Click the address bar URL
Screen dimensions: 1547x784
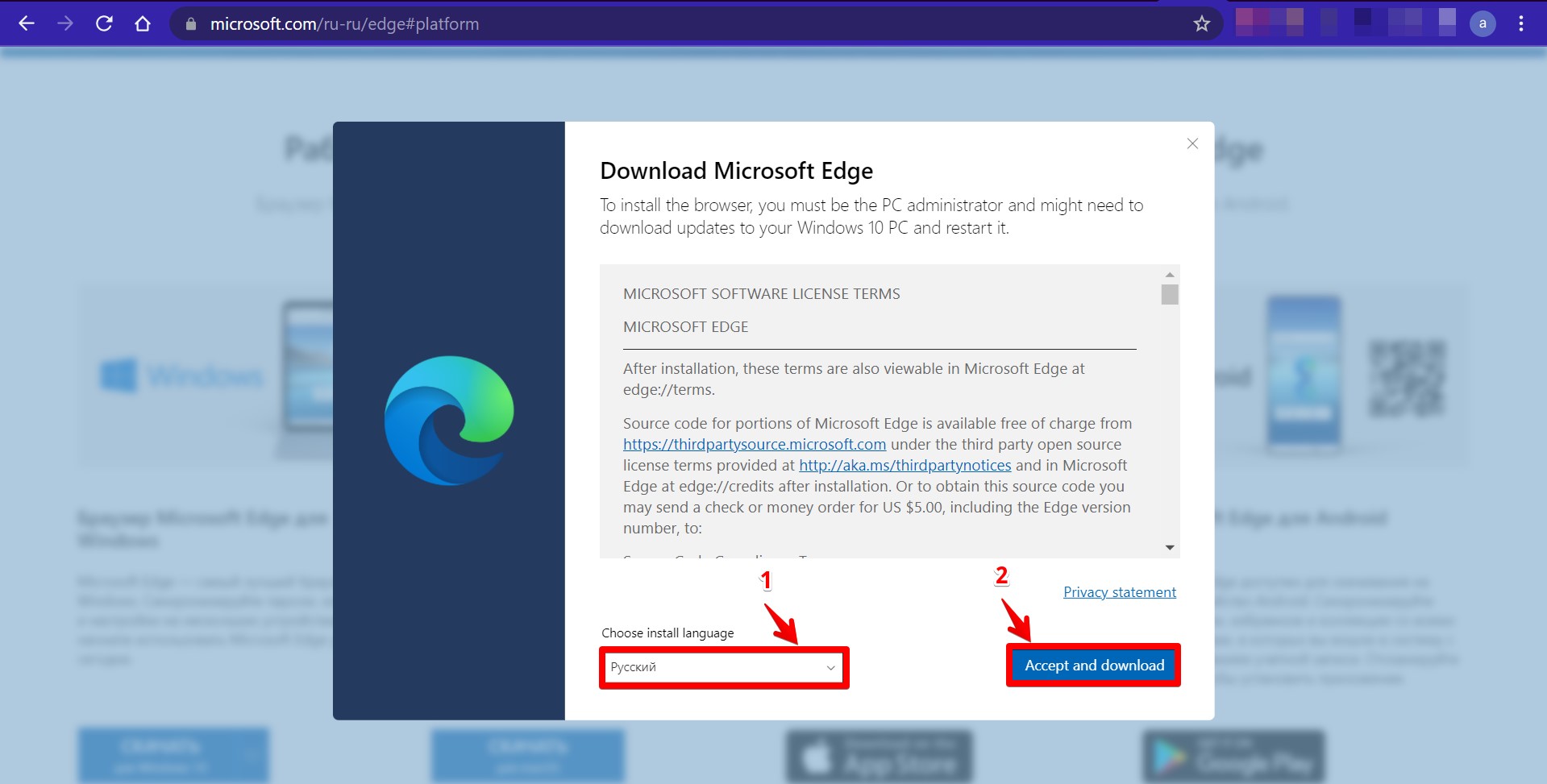tap(344, 24)
